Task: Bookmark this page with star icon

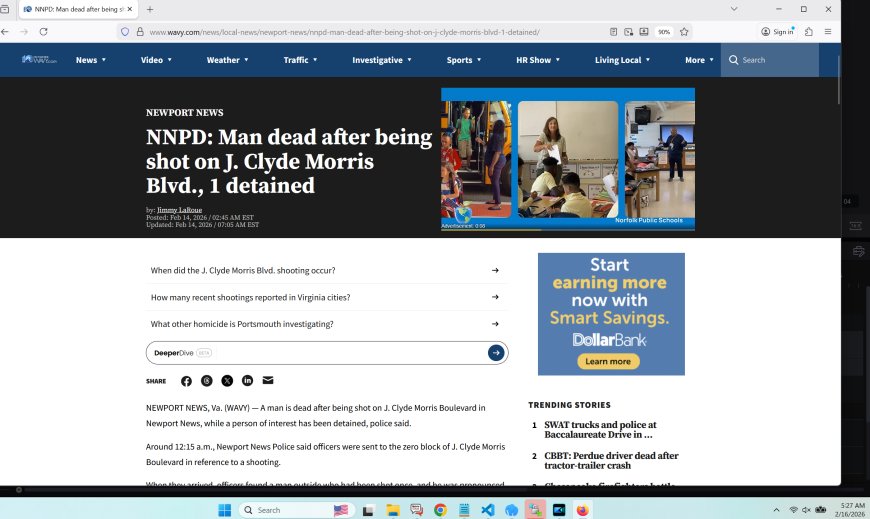Action: [684, 32]
